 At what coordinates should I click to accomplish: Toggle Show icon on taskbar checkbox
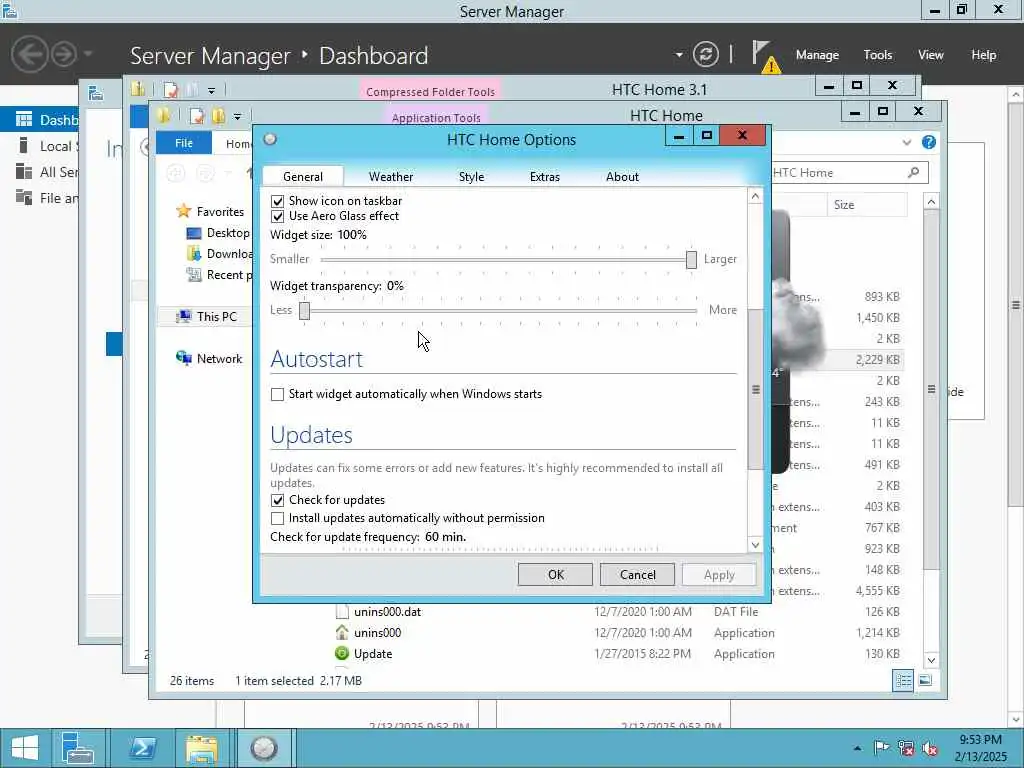(278, 201)
